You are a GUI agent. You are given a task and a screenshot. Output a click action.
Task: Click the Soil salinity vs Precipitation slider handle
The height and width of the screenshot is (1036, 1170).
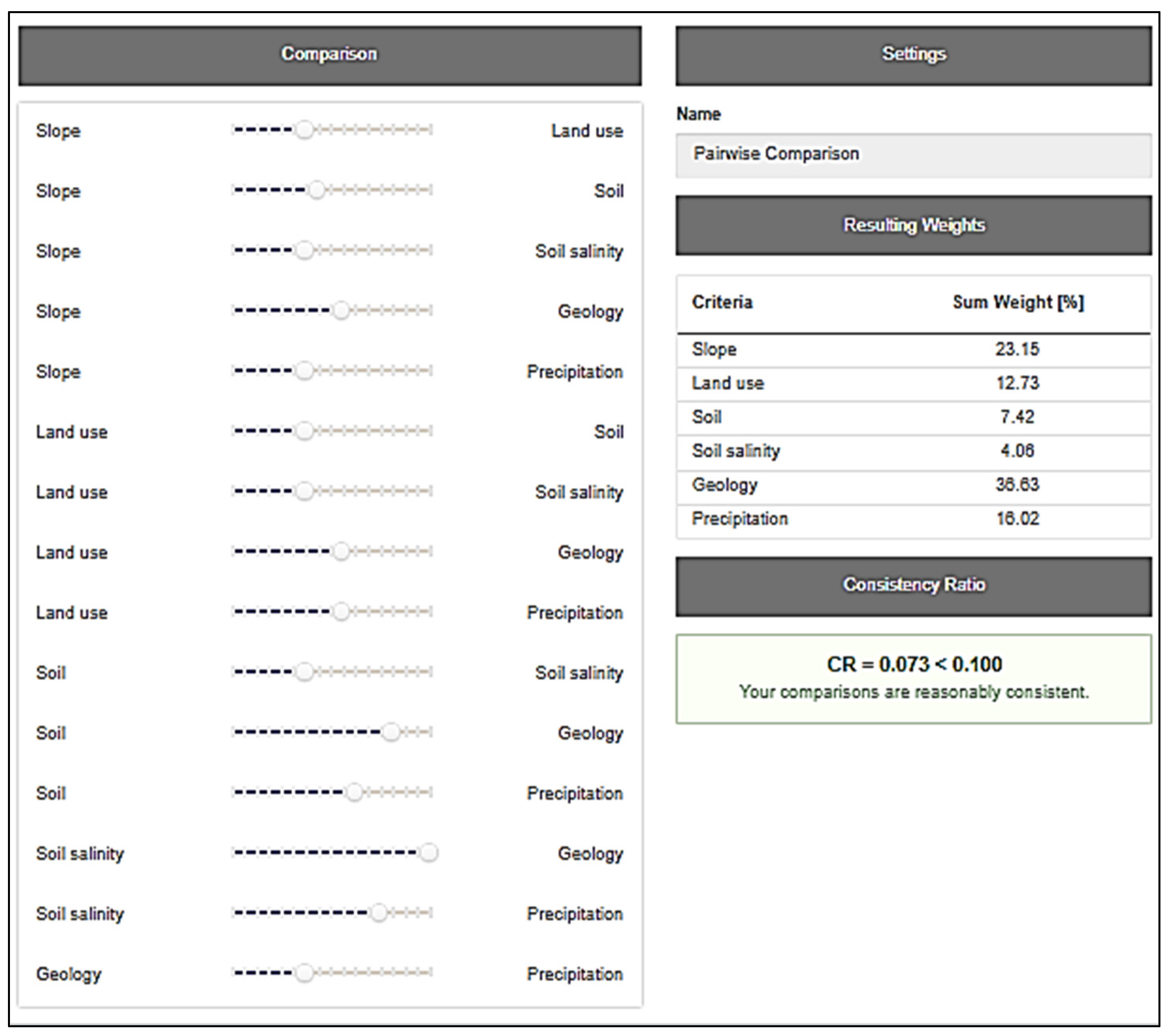379,912
